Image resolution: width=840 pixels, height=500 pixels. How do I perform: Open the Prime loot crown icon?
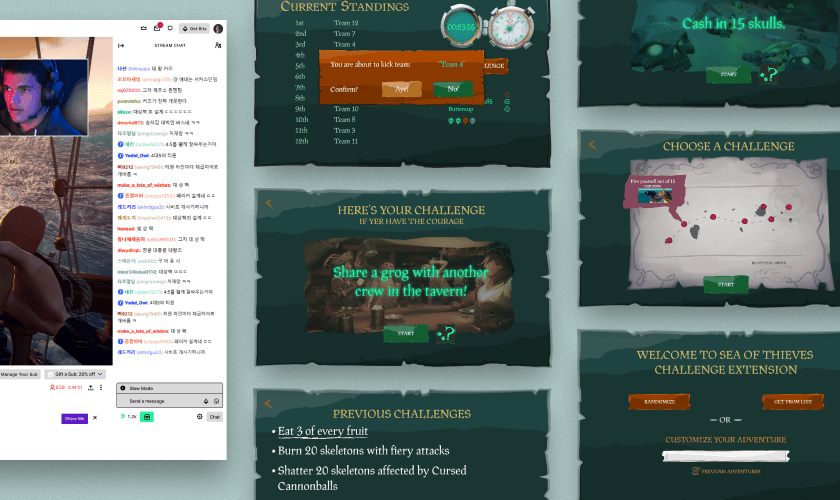click(x=144, y=28)
